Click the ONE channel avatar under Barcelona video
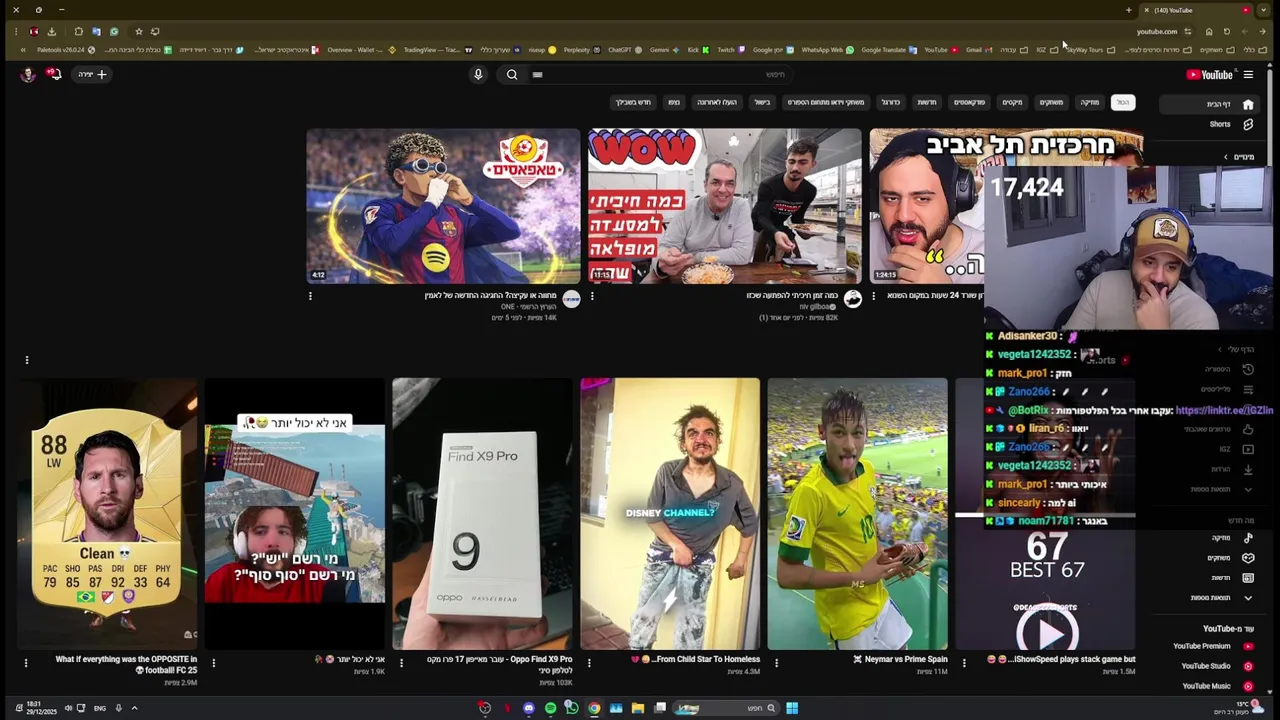The image size is (1280, 720). (571, 299)
